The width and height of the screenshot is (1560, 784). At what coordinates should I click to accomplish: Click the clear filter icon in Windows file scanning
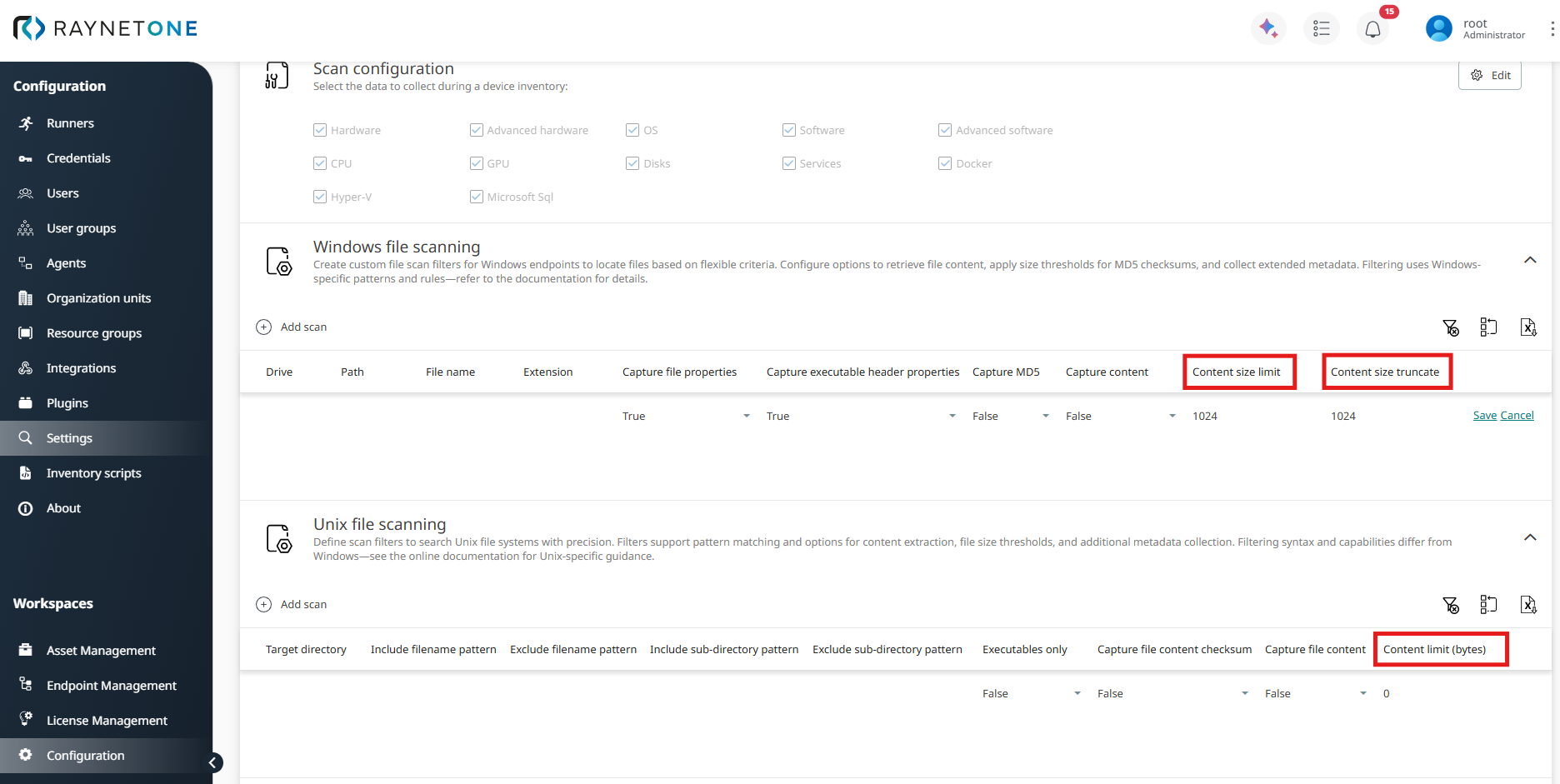pos(1450,327)
